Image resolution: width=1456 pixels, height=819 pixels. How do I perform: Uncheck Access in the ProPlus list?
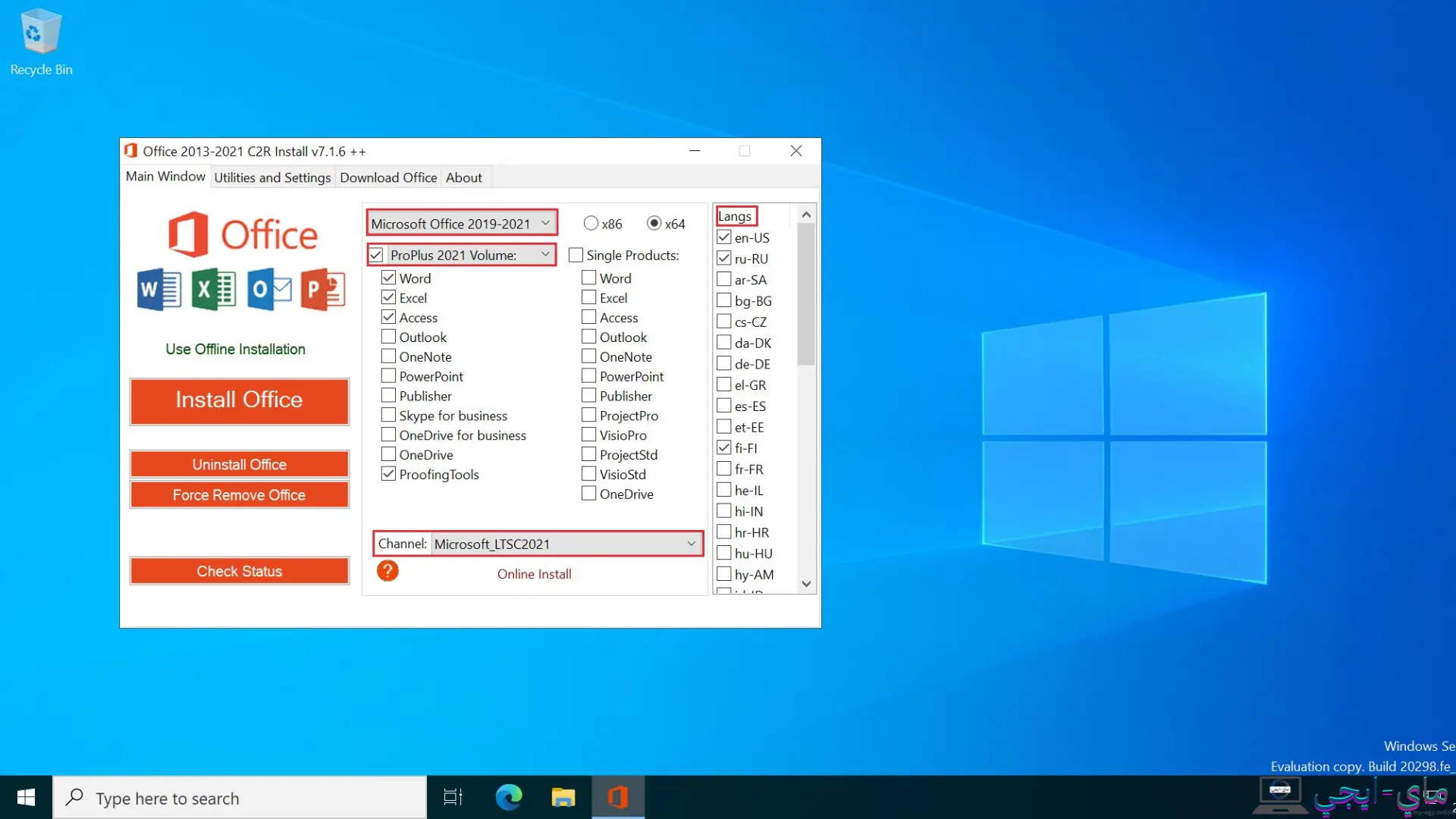(388, 317)
